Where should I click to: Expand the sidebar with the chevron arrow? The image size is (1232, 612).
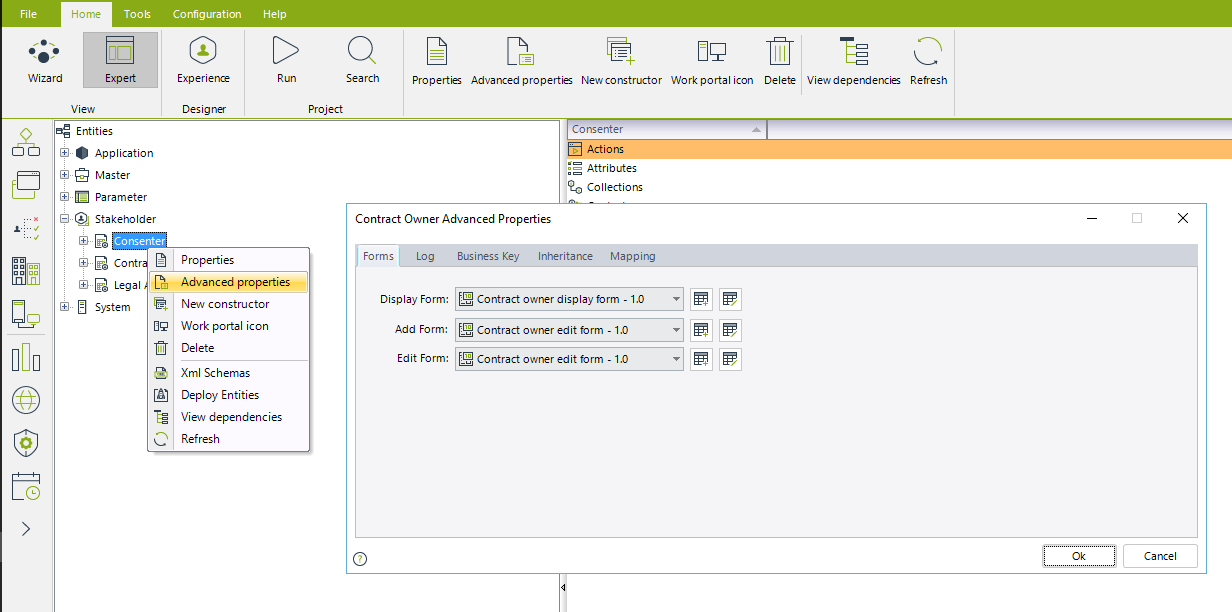[26, 529]
